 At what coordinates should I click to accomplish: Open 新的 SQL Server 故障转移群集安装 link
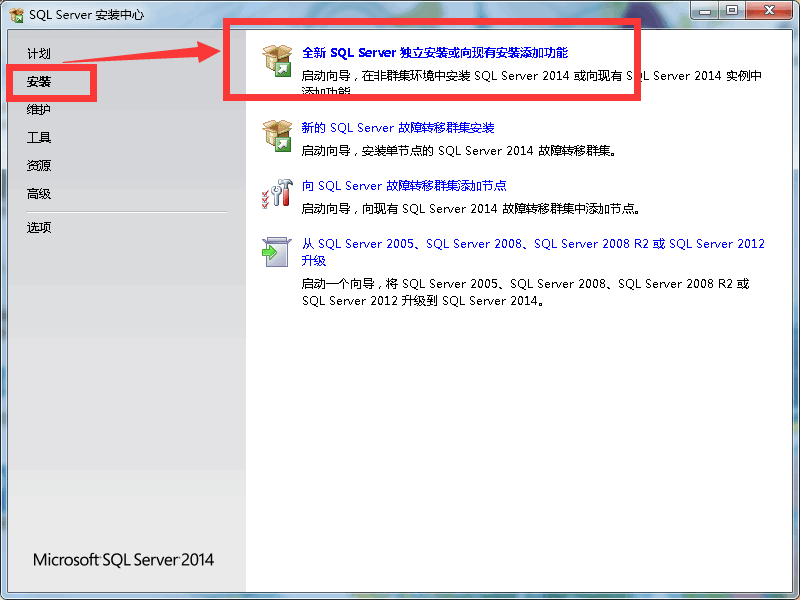(398, 128)
